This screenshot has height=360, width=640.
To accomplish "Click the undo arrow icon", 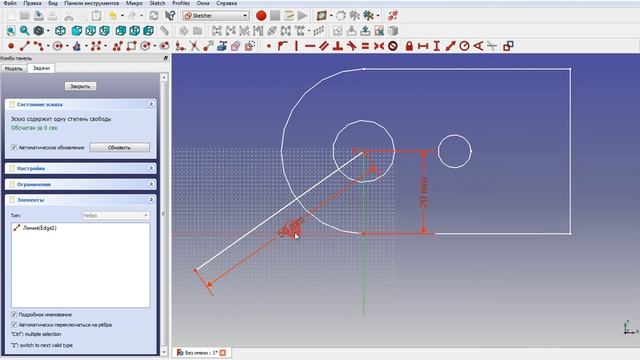I will [x=113, y=16].
